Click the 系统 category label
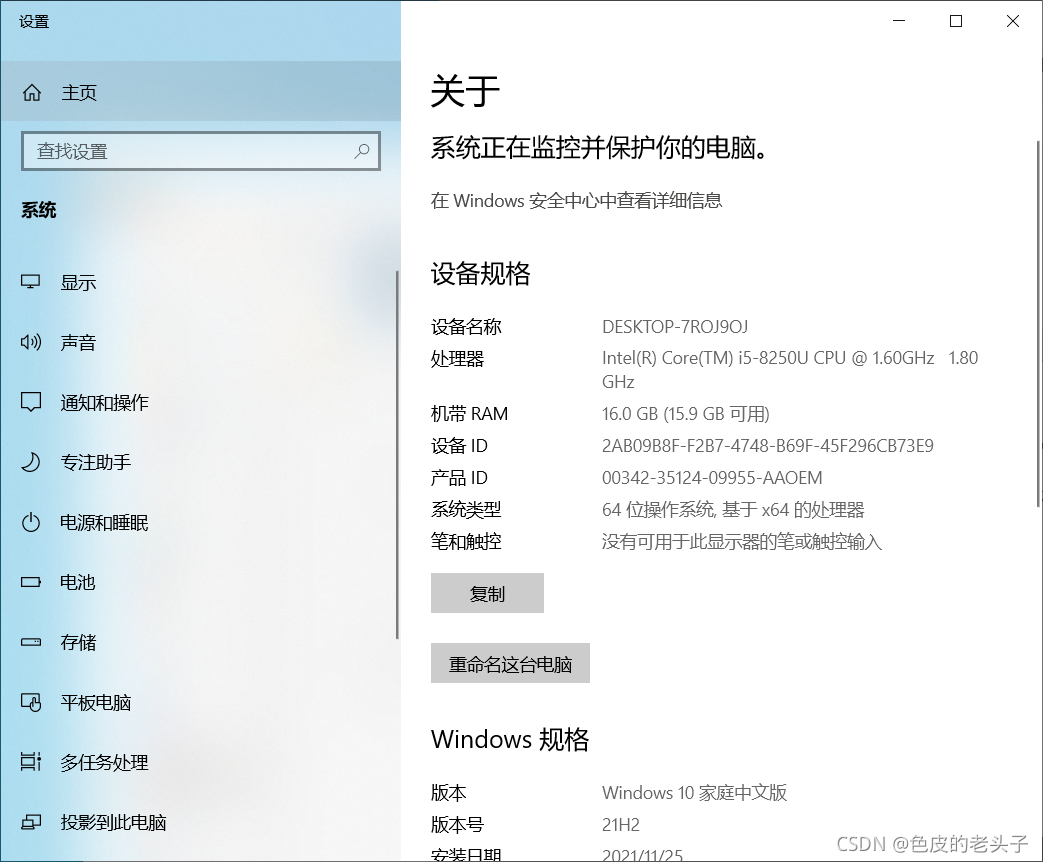Image resolution: width=1043 pixels, height=862 pixels. tap(39, 210)
